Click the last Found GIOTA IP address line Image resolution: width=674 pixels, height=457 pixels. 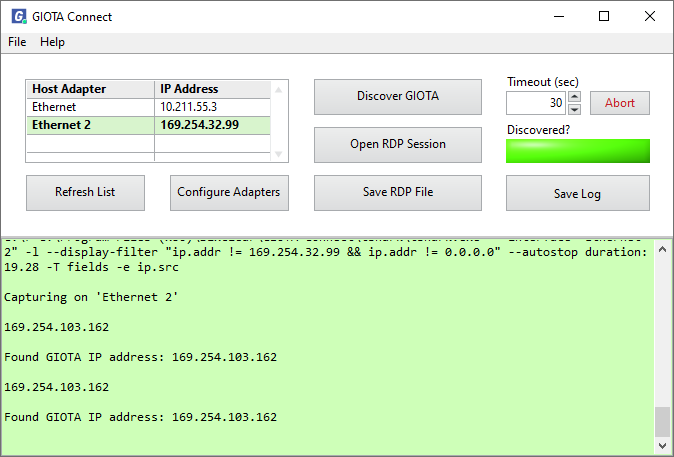141,417
